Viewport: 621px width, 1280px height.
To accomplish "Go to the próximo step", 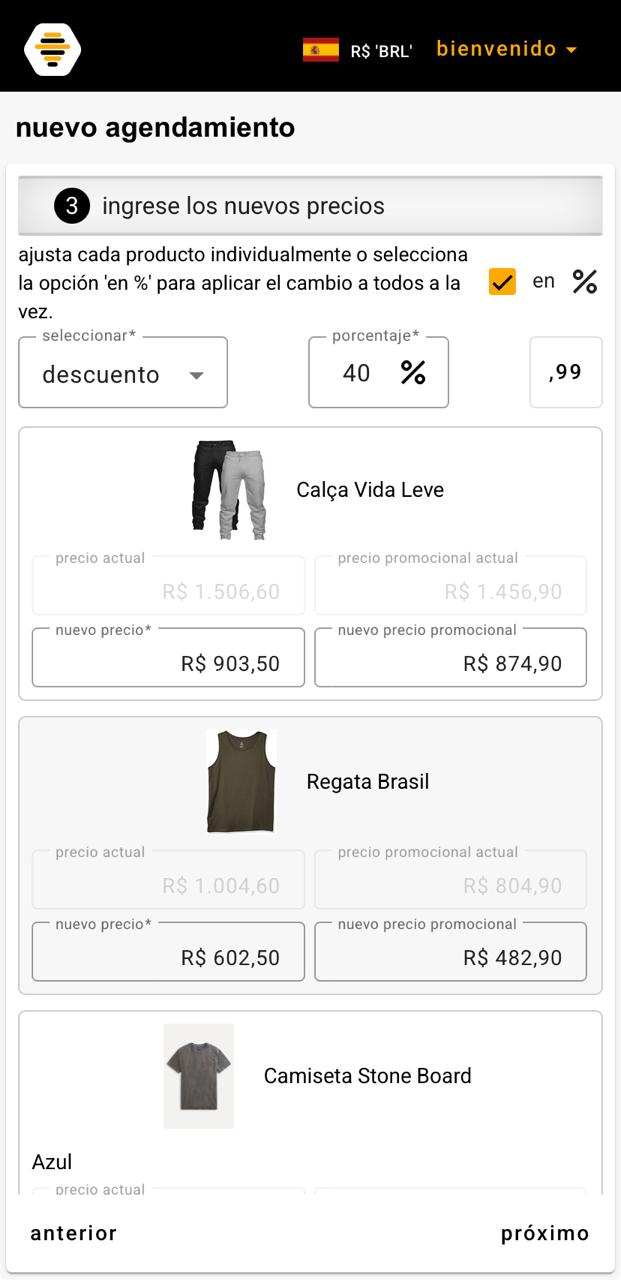I will click(545, 1233).
